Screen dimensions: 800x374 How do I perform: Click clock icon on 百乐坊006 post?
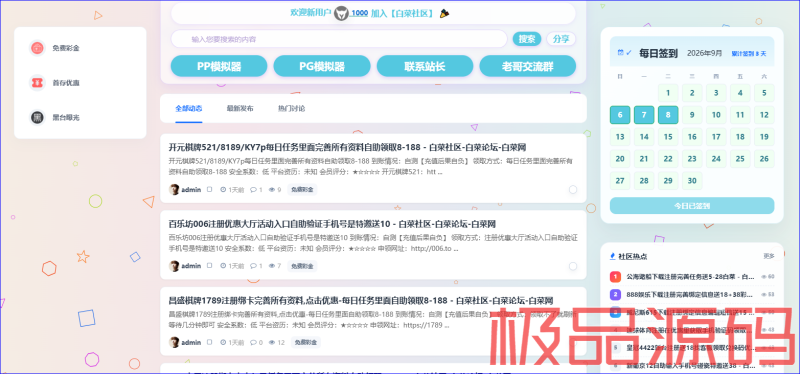[x=223, y=266]
